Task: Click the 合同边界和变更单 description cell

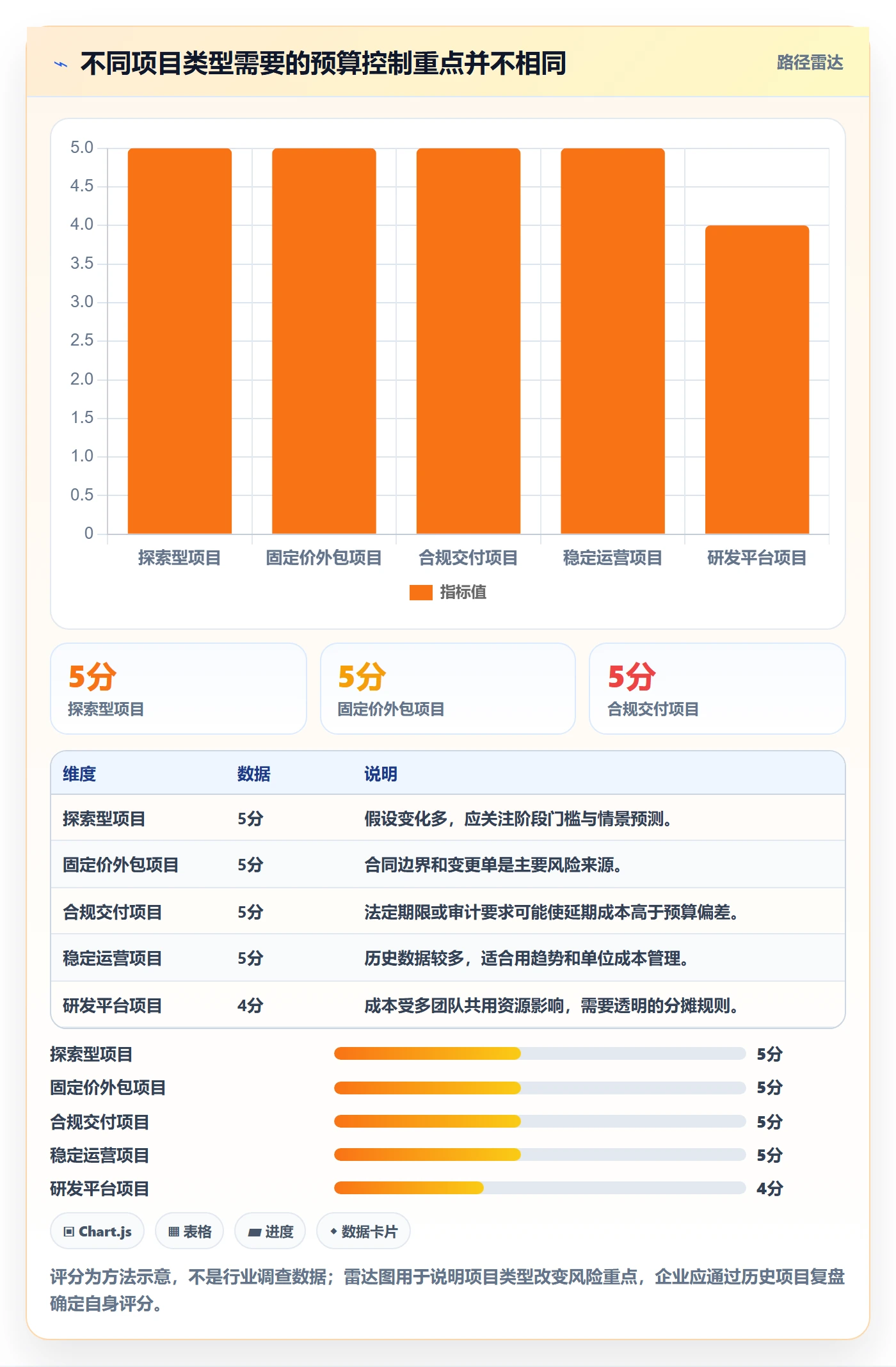Action: click(x=493, y=865)
